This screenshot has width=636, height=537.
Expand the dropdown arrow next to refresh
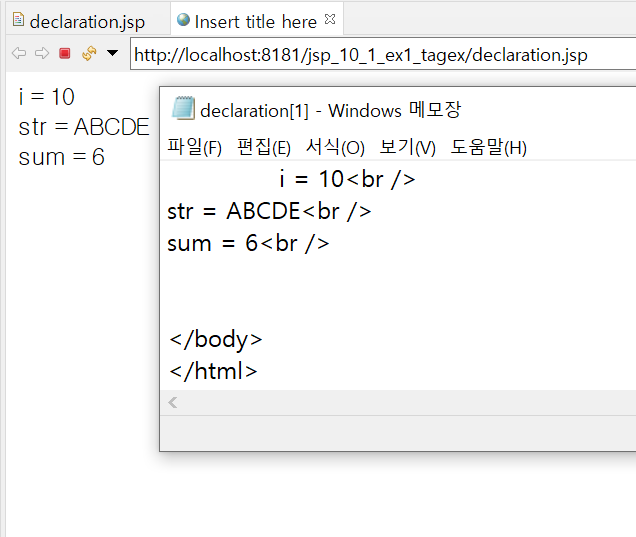[112, 53]
